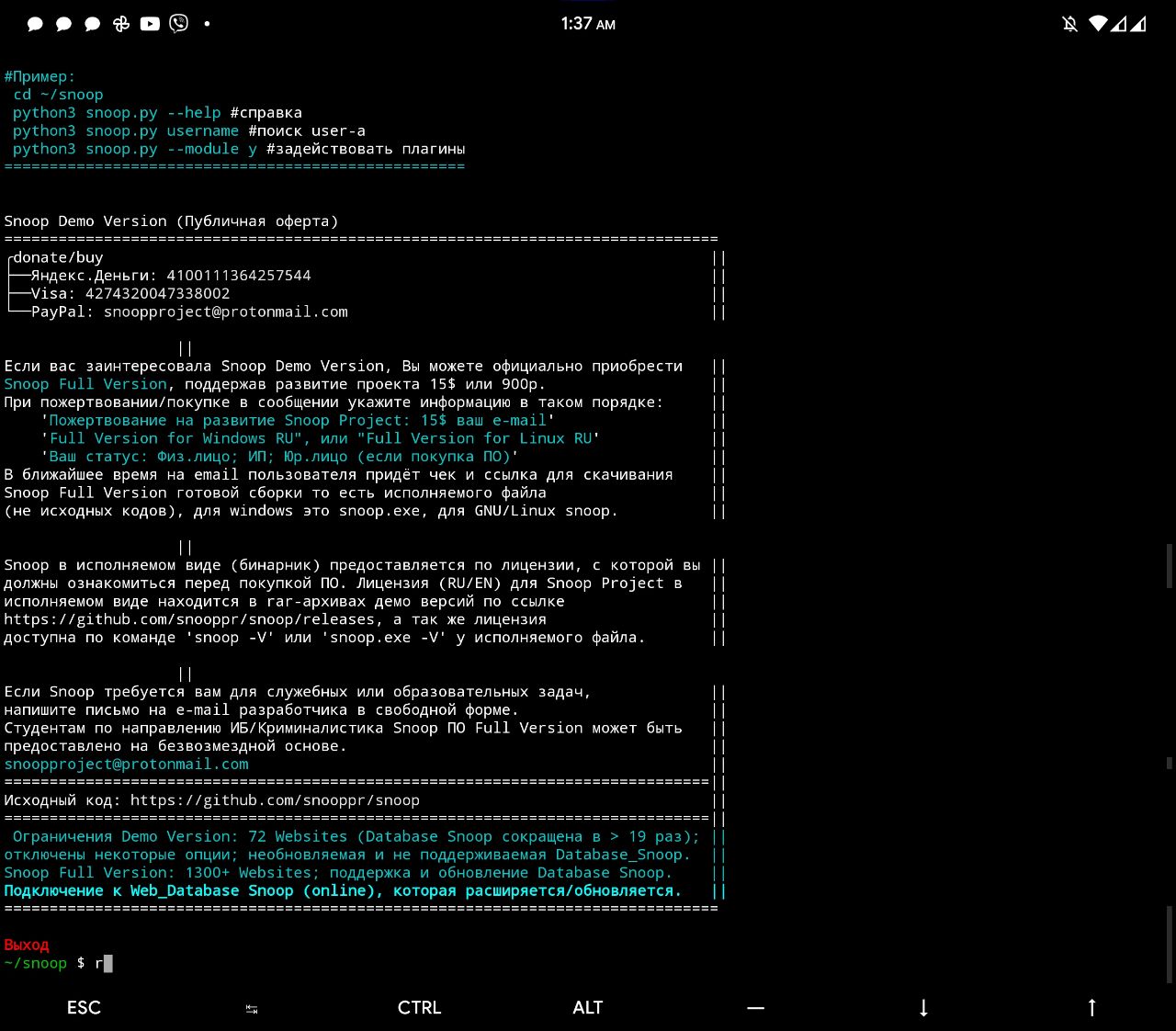Tap bold 'Подключение к Web_Database Snoop' line
Viewport: 1176px width, 1031px height.
(343, 890)
